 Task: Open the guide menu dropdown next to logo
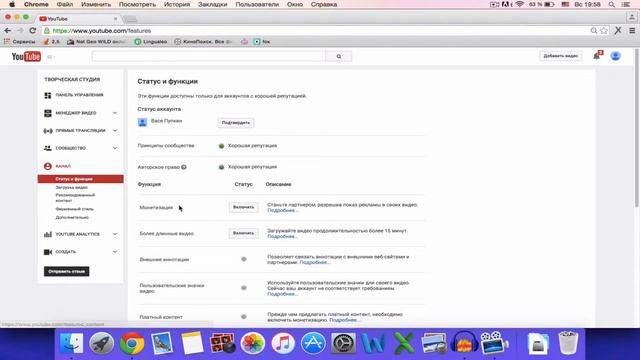(x=50, y=57)
